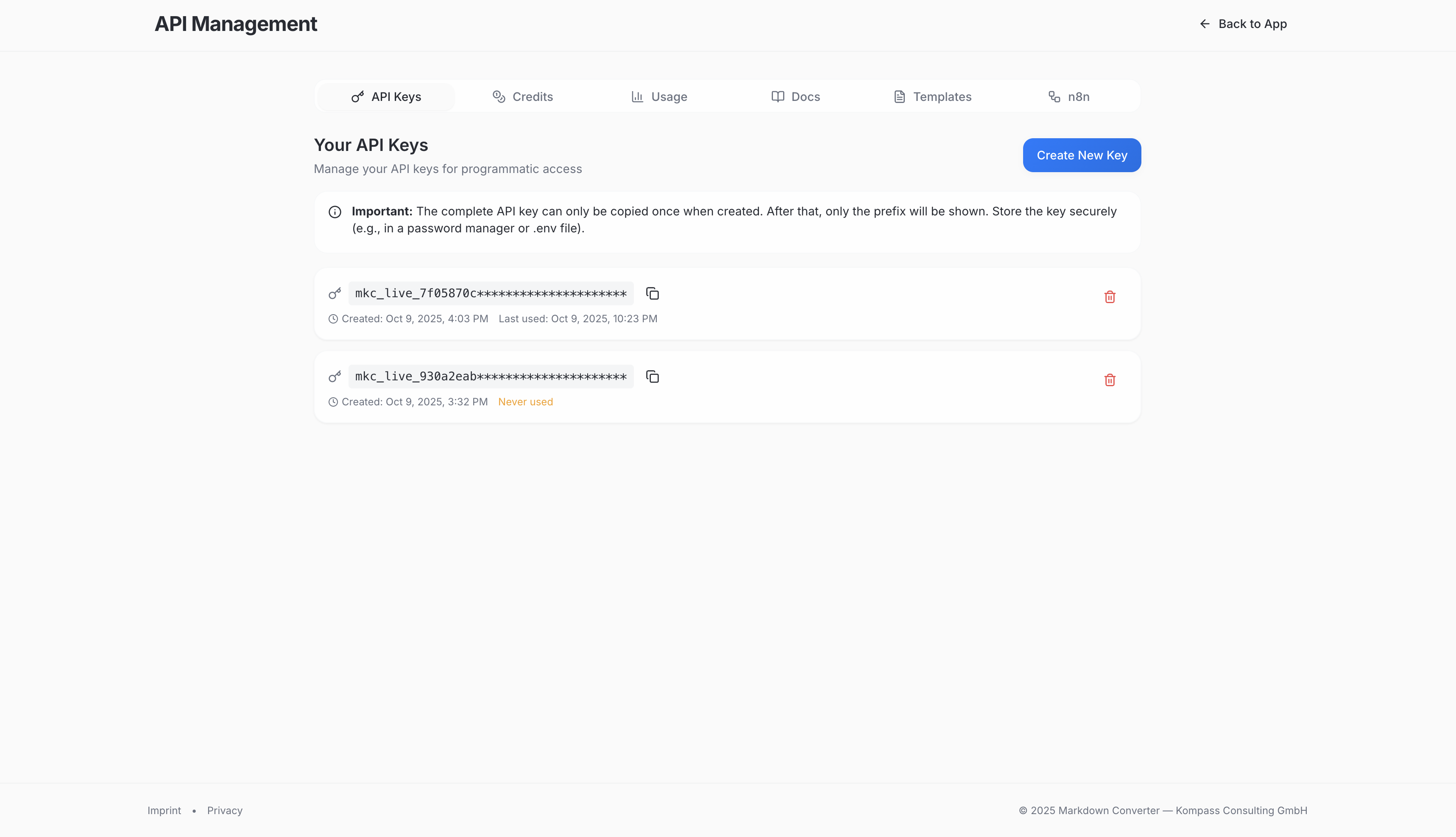Screen dimensions: 1456x837
Task: Open the Privacy page
Action: click(225, 810)
